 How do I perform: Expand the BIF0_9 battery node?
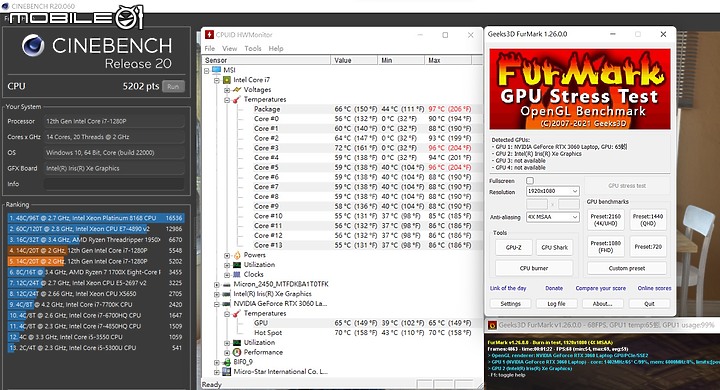(x=217, y=362)
